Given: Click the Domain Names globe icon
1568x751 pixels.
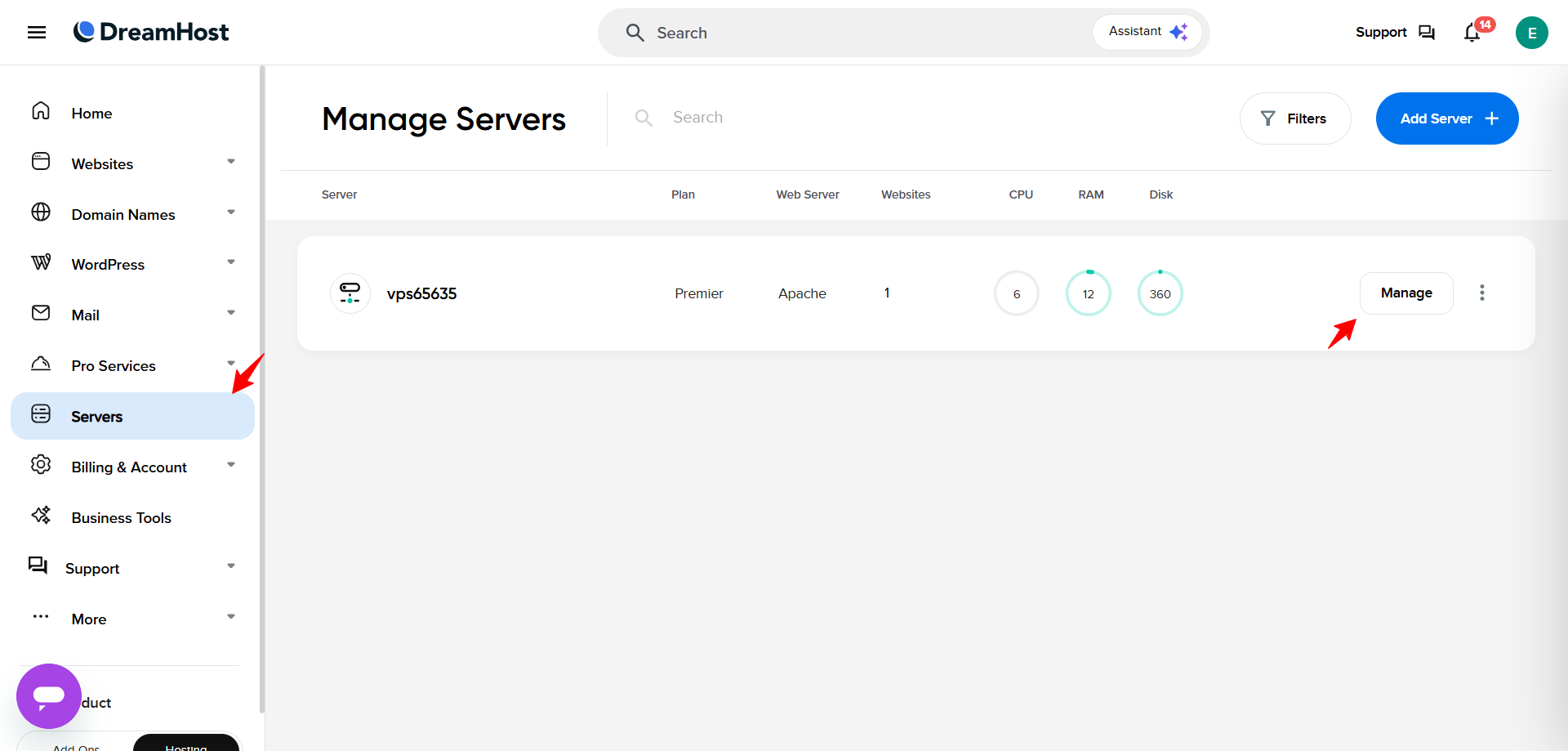Looking at the screenshot, I should (41, 212).
